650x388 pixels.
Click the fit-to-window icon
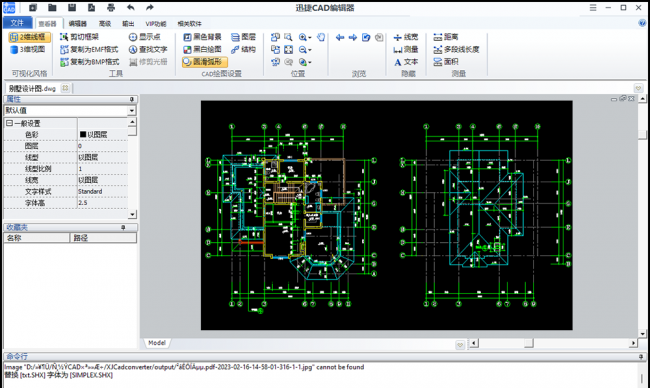pos(288,50)
